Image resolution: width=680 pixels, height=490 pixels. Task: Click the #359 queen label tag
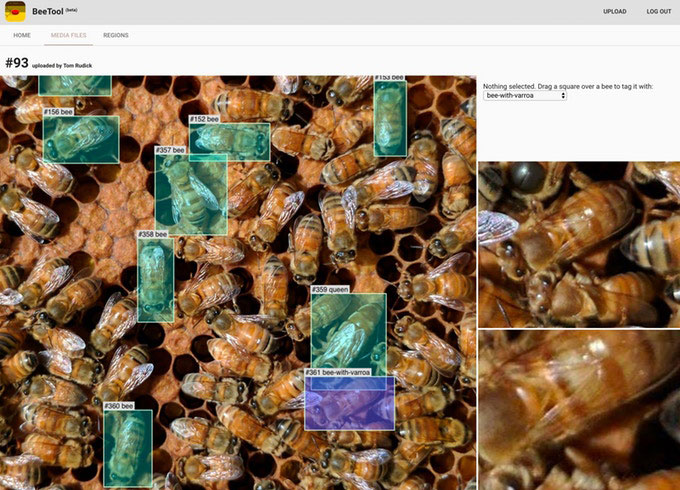330,289
